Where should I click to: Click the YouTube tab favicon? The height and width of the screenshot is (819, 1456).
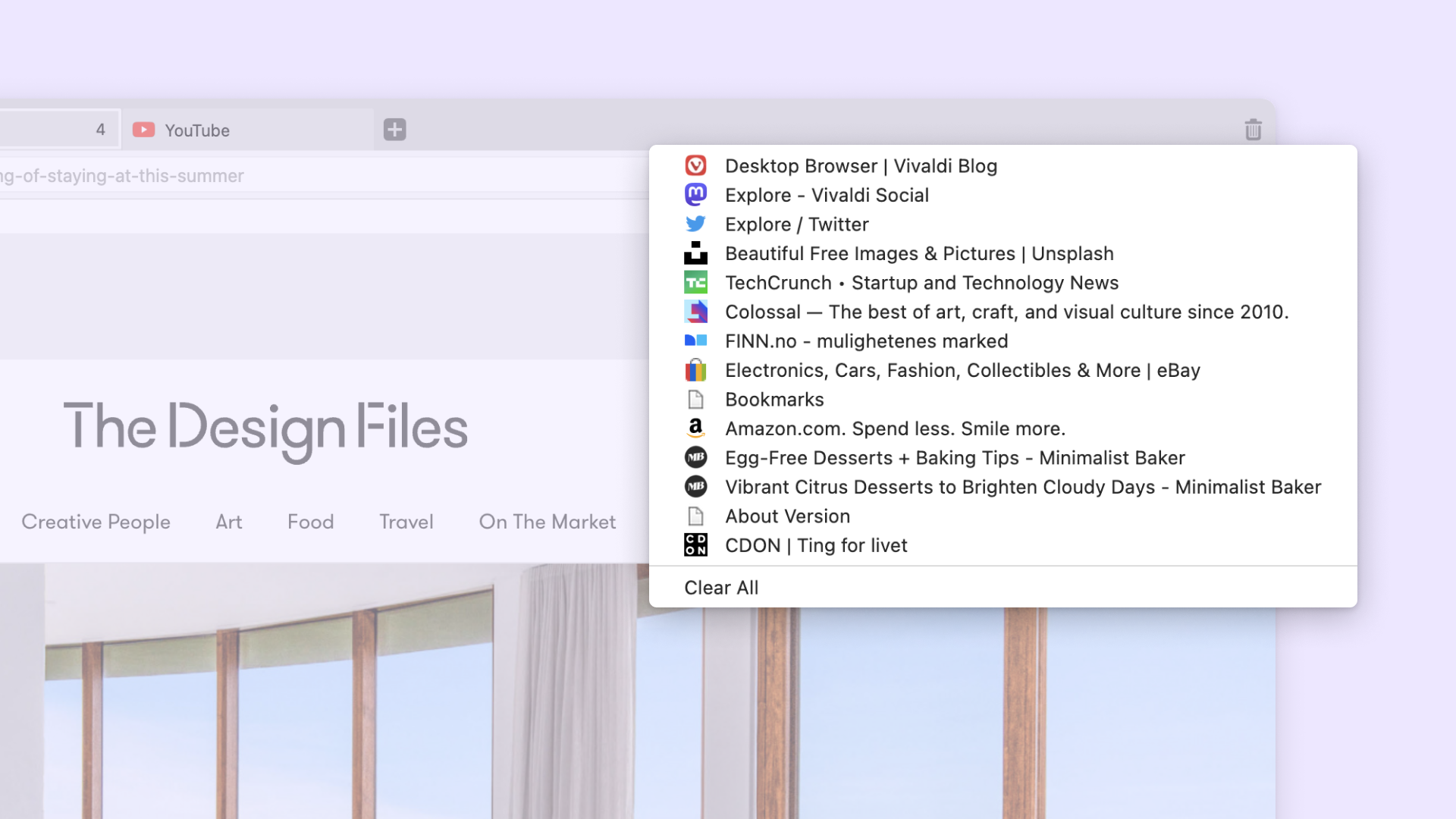143,130
